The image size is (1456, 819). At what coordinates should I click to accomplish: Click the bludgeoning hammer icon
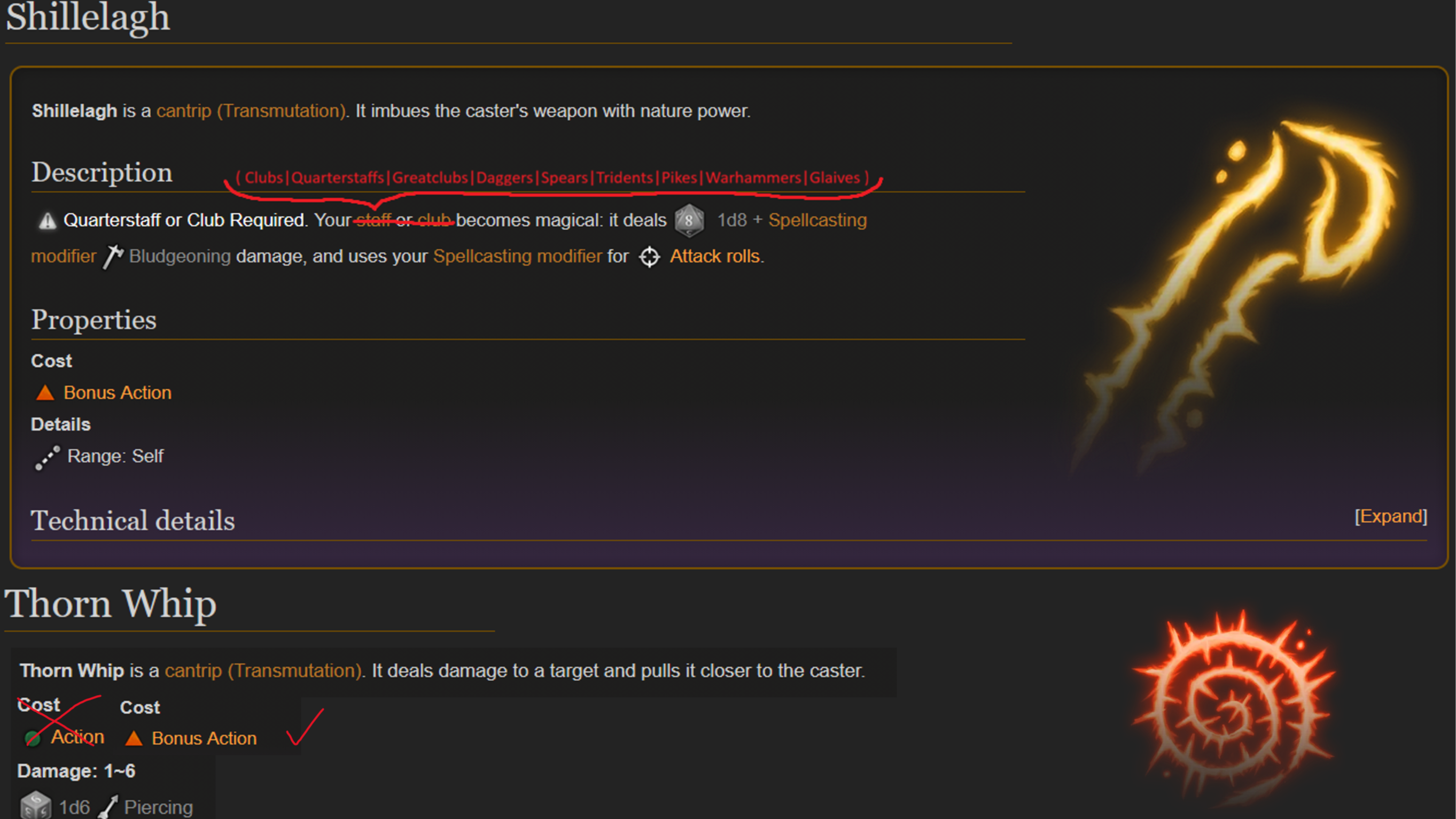tap(113, 257)
